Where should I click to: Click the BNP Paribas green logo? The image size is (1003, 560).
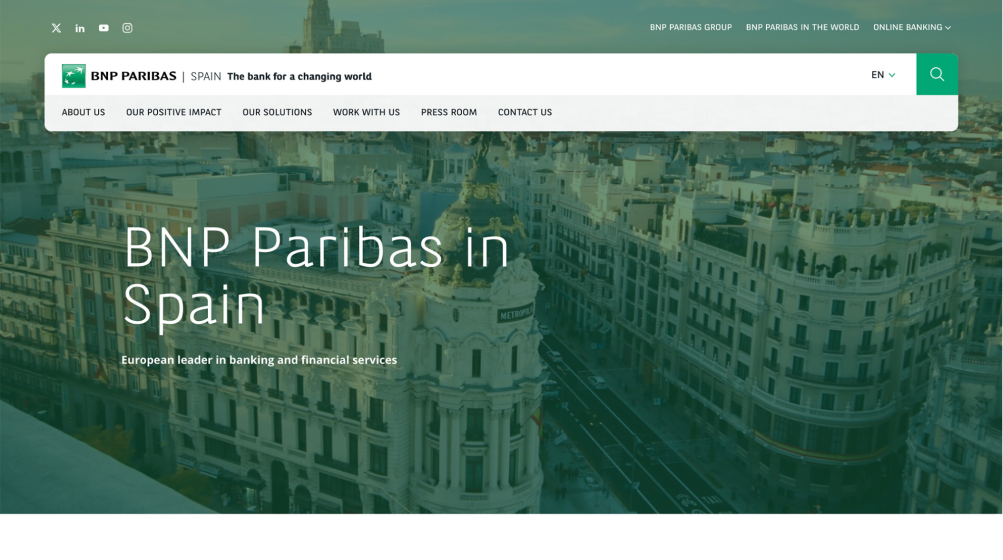point(74,76)
